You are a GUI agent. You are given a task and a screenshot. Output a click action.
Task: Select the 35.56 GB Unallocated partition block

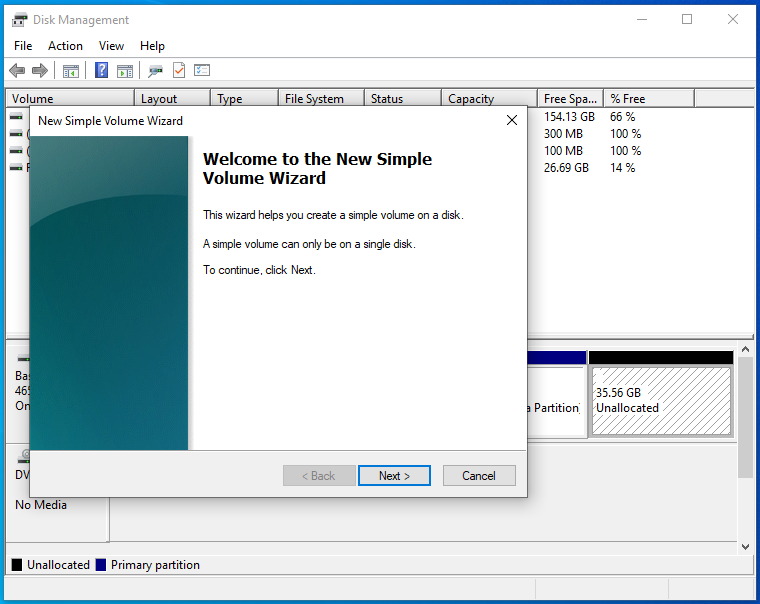click(660, 400)
